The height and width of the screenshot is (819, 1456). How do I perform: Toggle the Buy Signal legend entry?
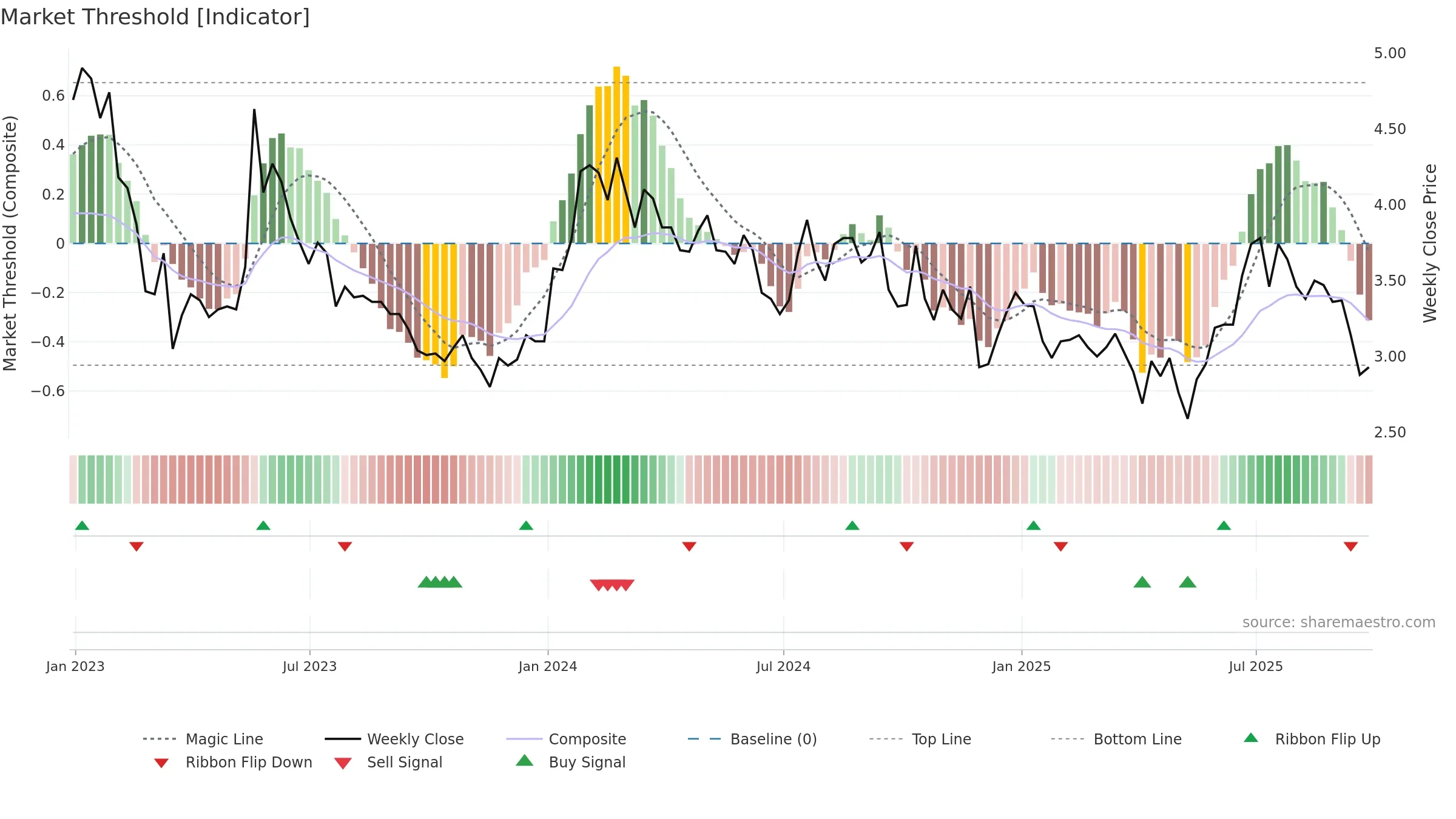pos(570,762)
